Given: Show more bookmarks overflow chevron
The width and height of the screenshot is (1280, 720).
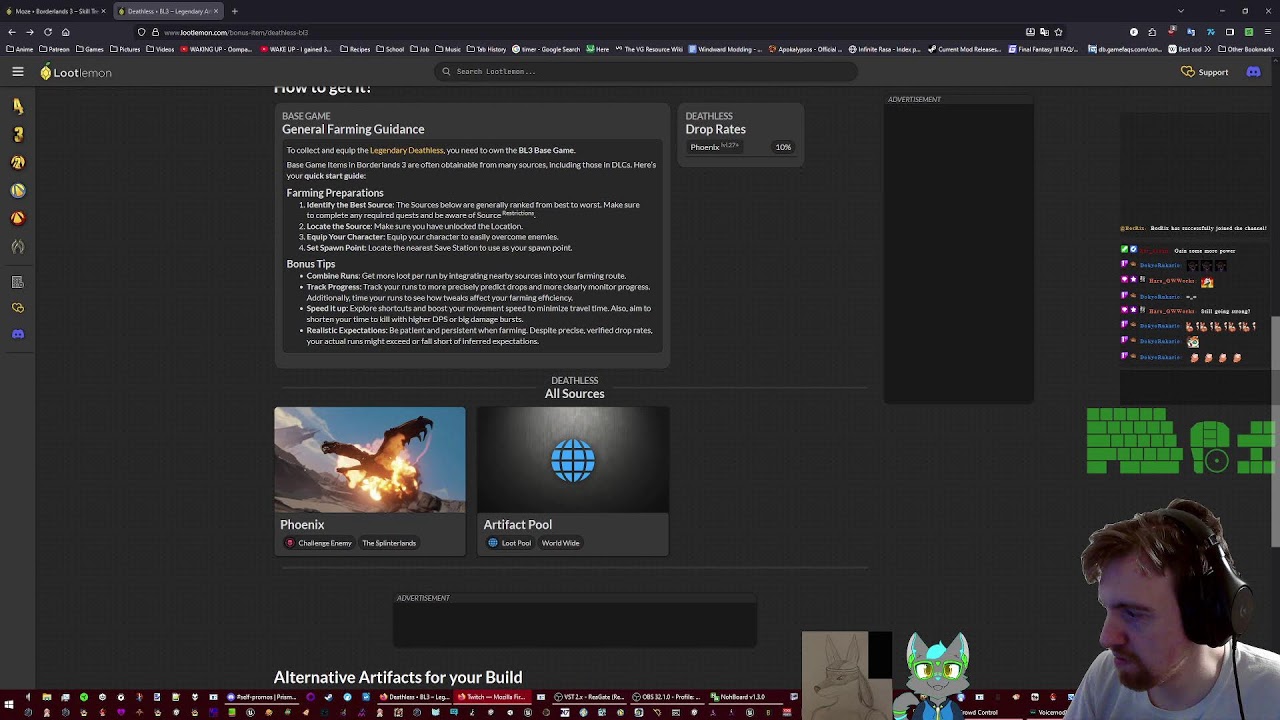Looking at the screenshot, I should coord(1208,49).
